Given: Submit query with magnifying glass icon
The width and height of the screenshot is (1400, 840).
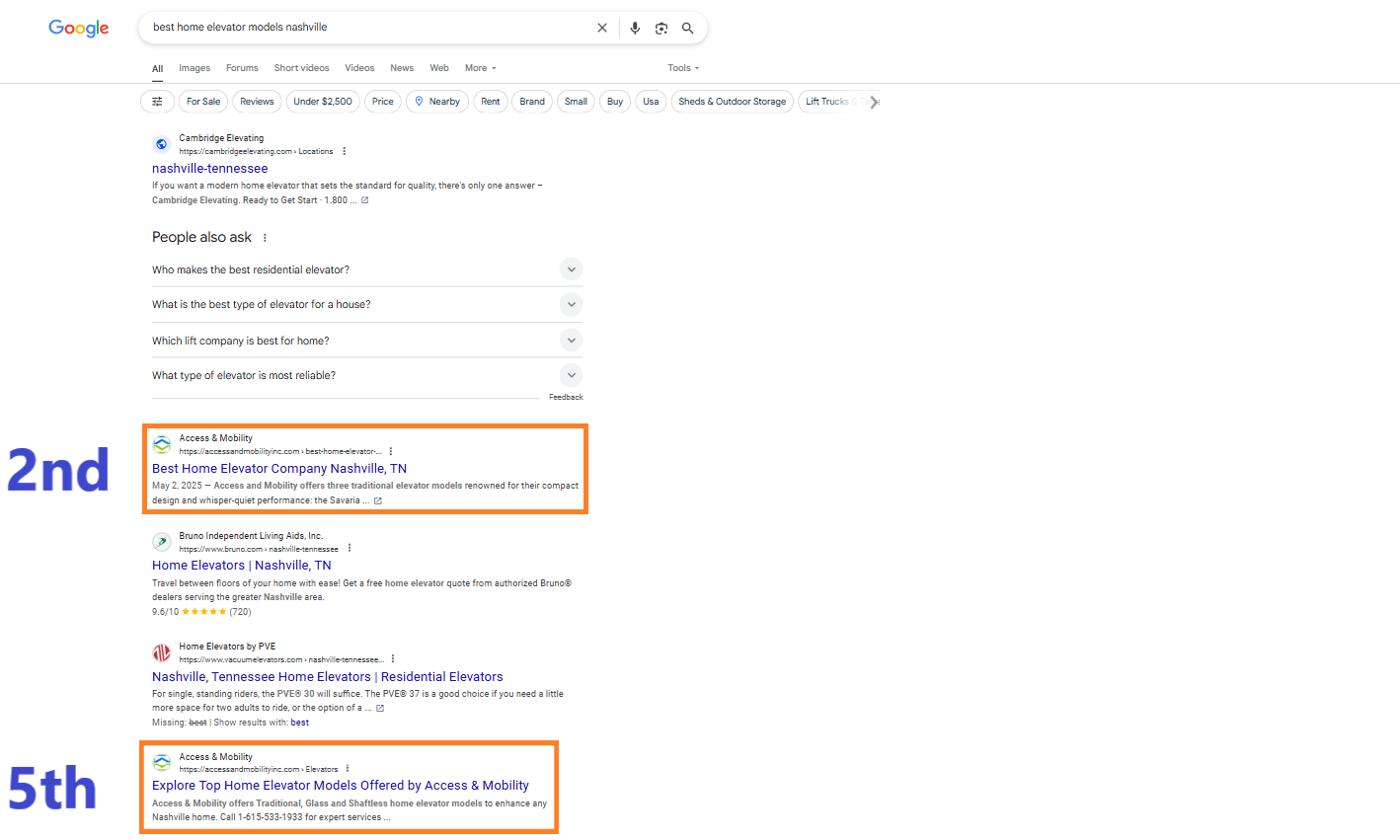Looking at the screenshot, I should (x=688, y=28).
